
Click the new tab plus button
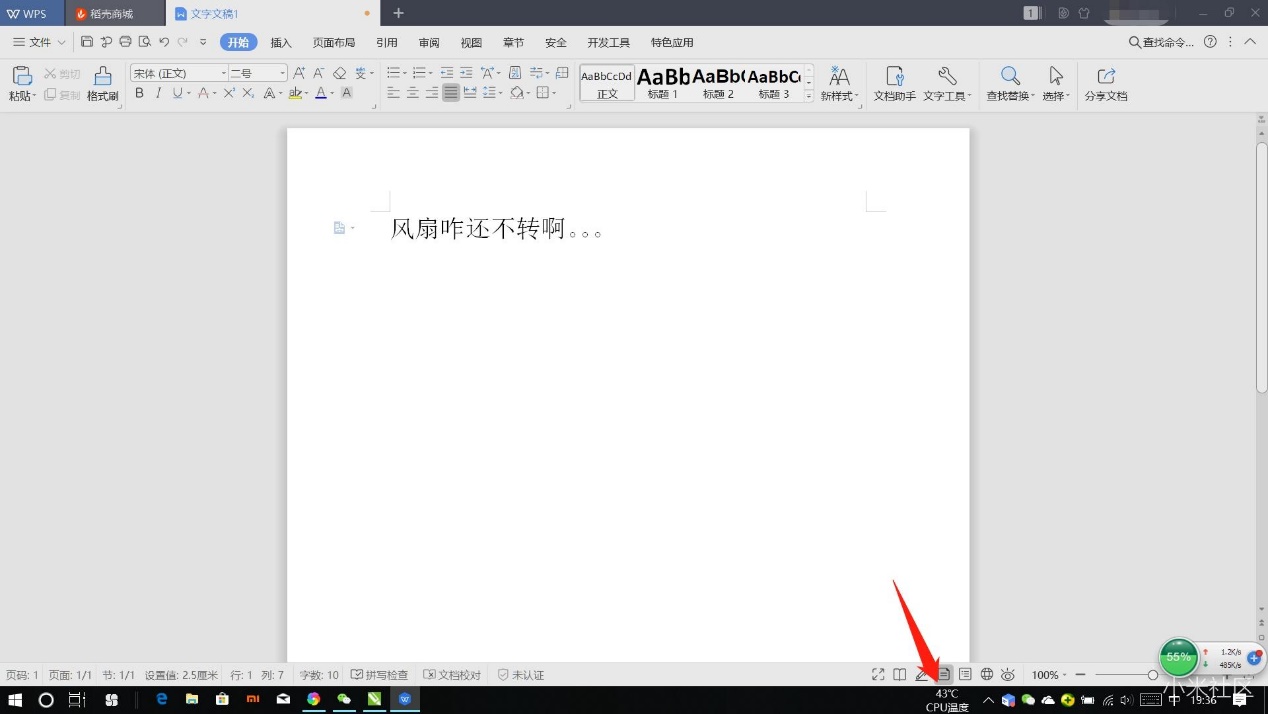398,13
